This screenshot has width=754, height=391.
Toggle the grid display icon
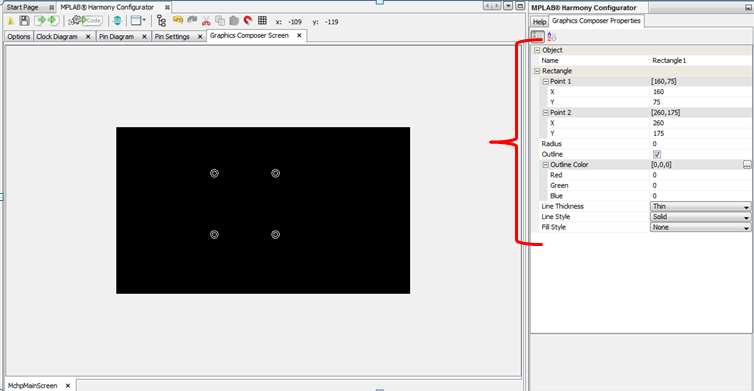click(262, 20)
